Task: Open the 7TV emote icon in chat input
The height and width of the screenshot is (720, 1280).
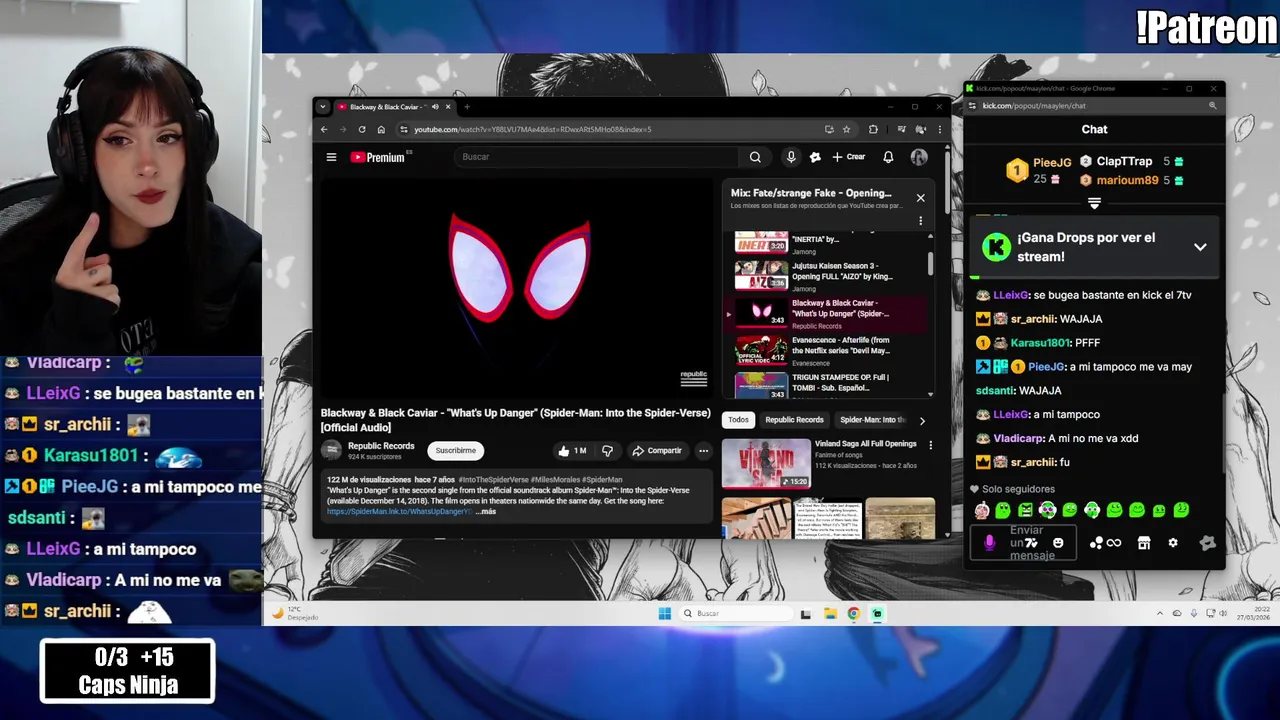Action: [1030, 543]
